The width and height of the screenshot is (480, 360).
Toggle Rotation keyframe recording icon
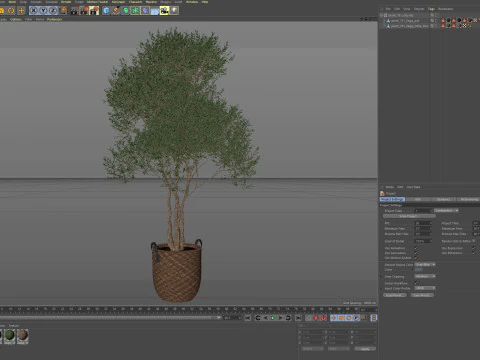[349, 318]
